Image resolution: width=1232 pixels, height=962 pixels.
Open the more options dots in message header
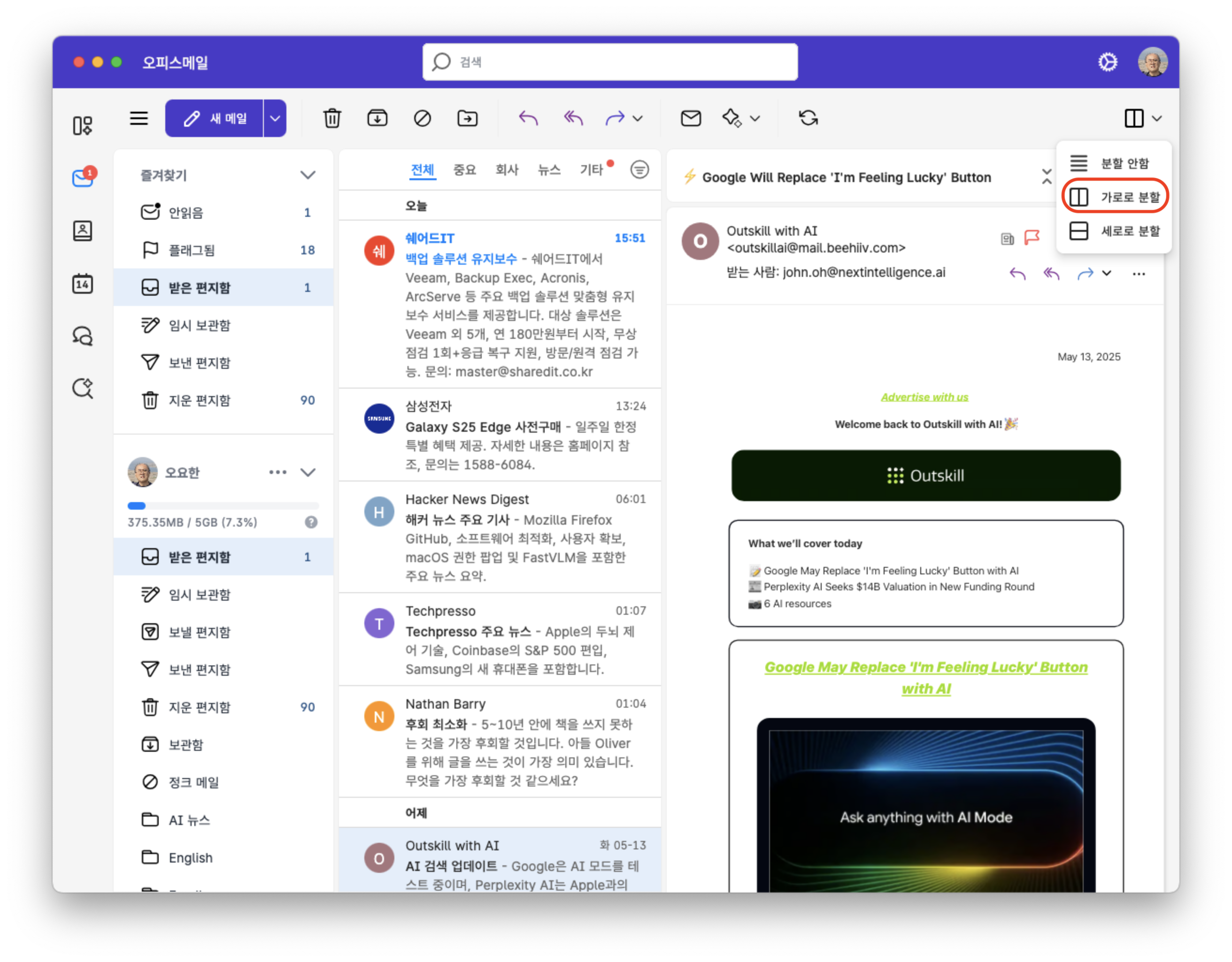[x=1139, y=274]
